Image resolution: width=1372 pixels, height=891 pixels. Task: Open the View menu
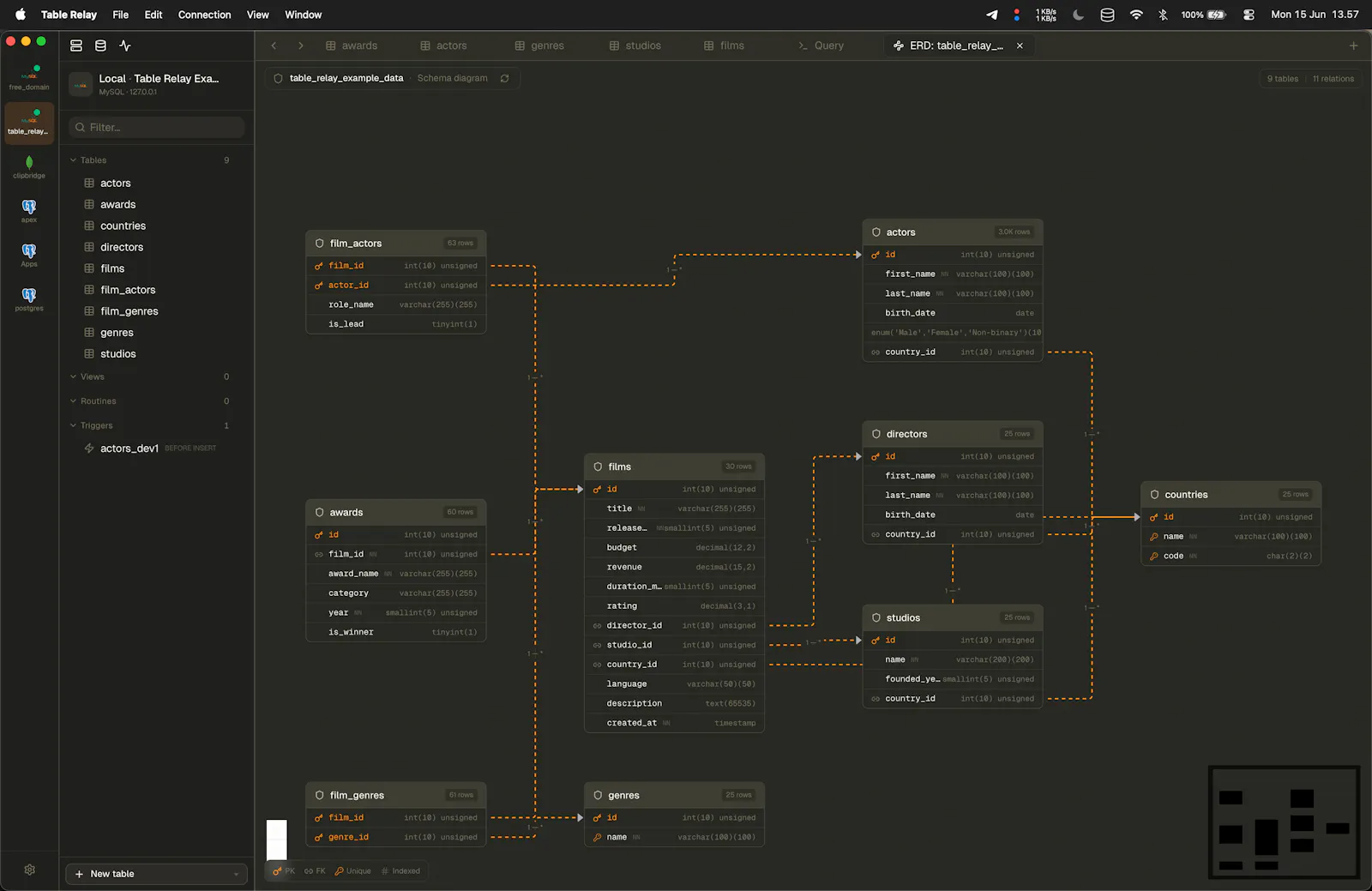point(258,15)
